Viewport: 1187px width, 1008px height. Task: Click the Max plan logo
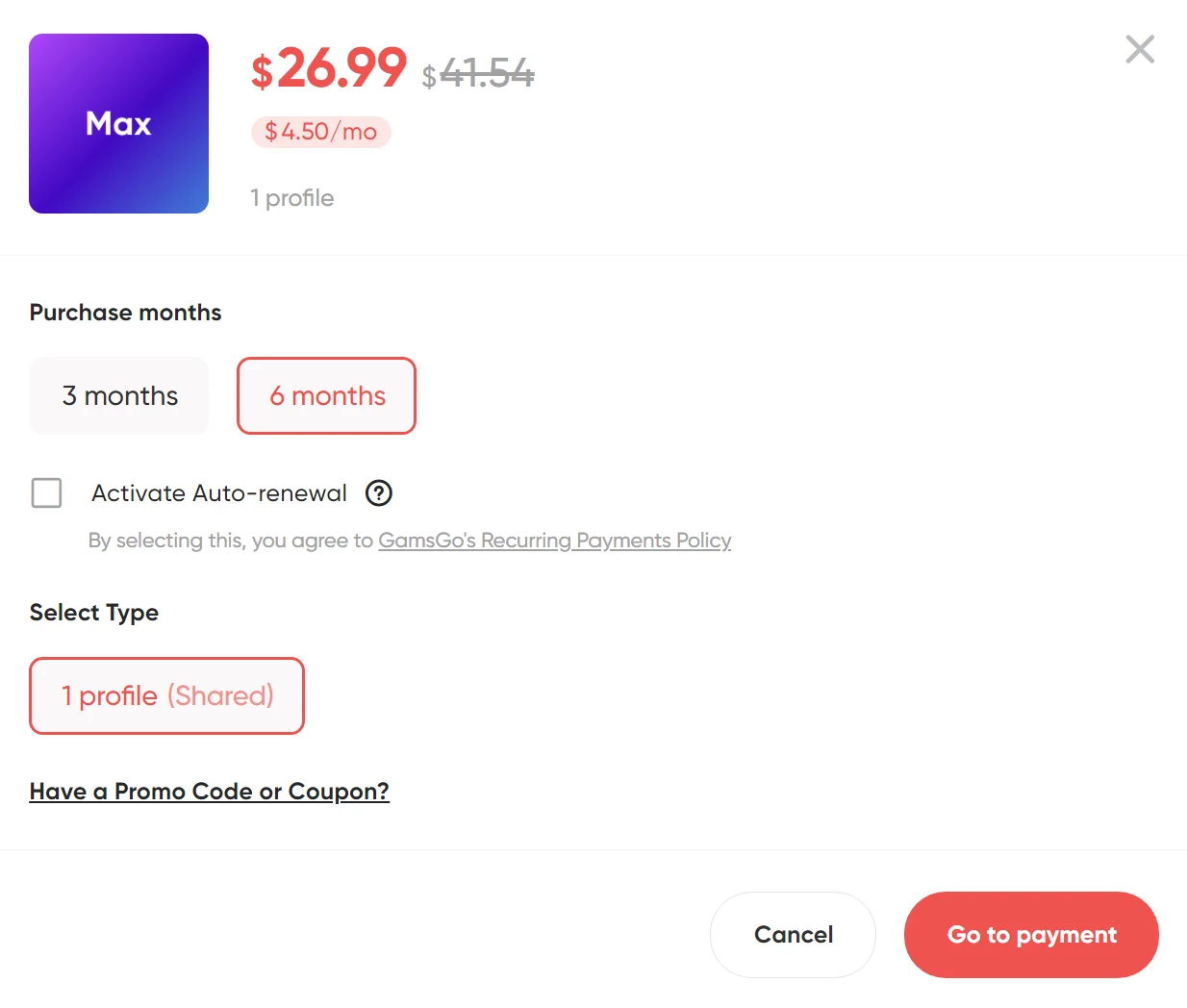[118, 123]
